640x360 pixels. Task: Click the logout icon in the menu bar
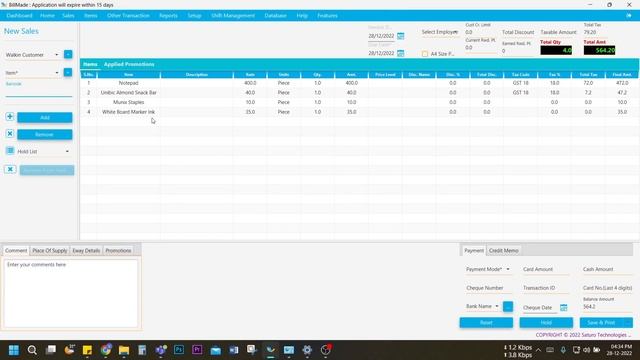pyautogui.click(x=629, y=16)
